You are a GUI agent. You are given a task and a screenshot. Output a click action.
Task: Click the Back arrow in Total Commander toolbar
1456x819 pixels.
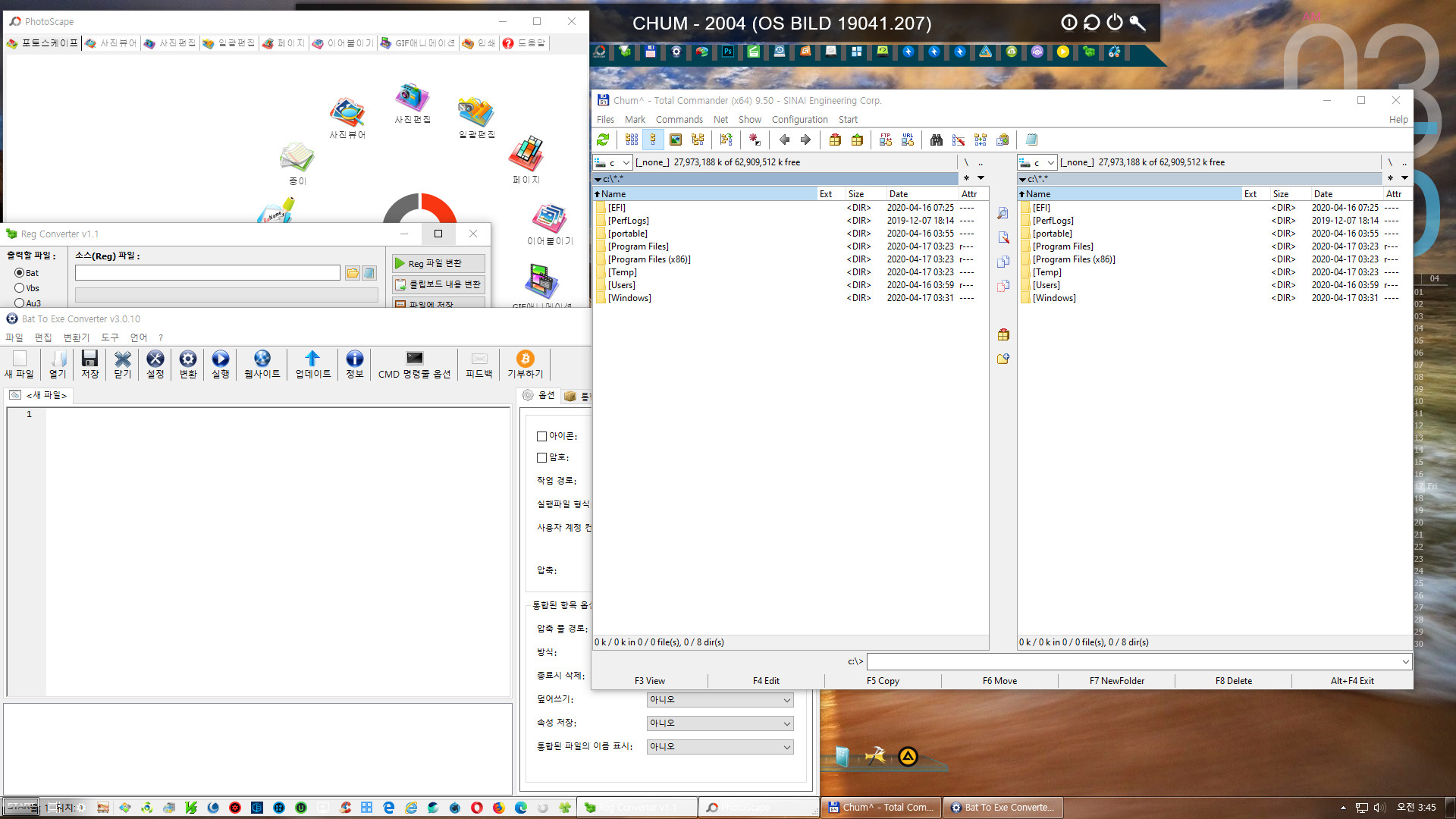point(784,140)
